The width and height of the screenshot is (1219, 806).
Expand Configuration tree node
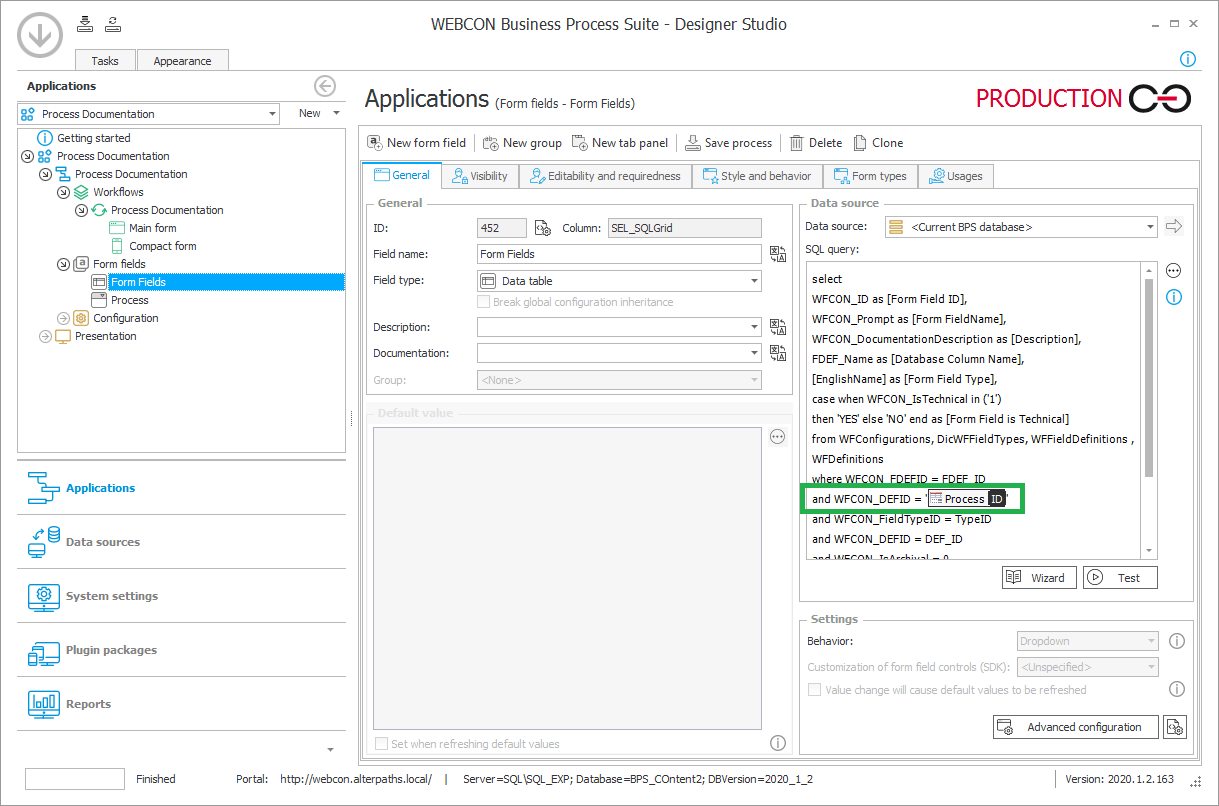pos(62,318)
